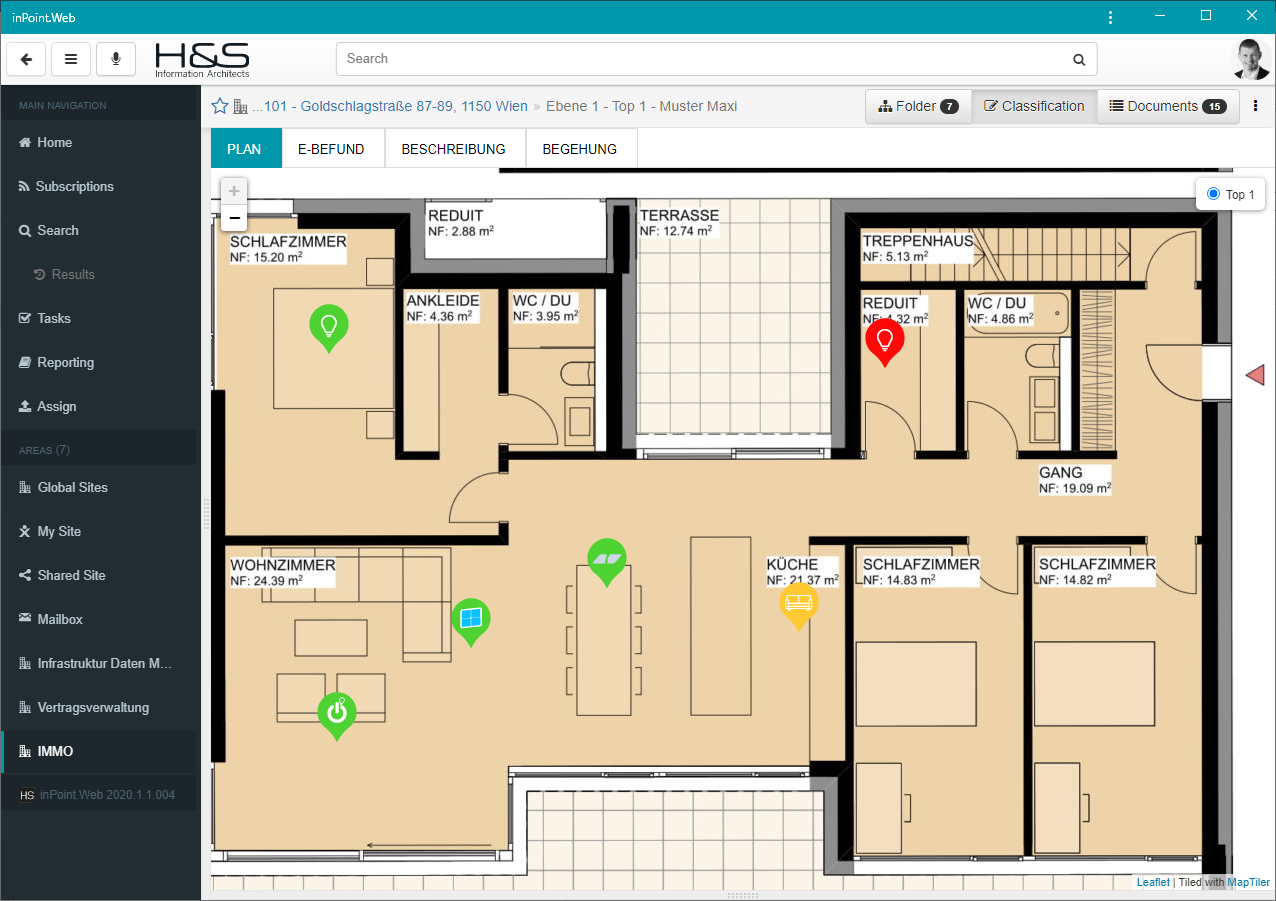Select the yellow sofa marker near Küche
Viewport: 1276px width, 901px height.
point(798,603)
